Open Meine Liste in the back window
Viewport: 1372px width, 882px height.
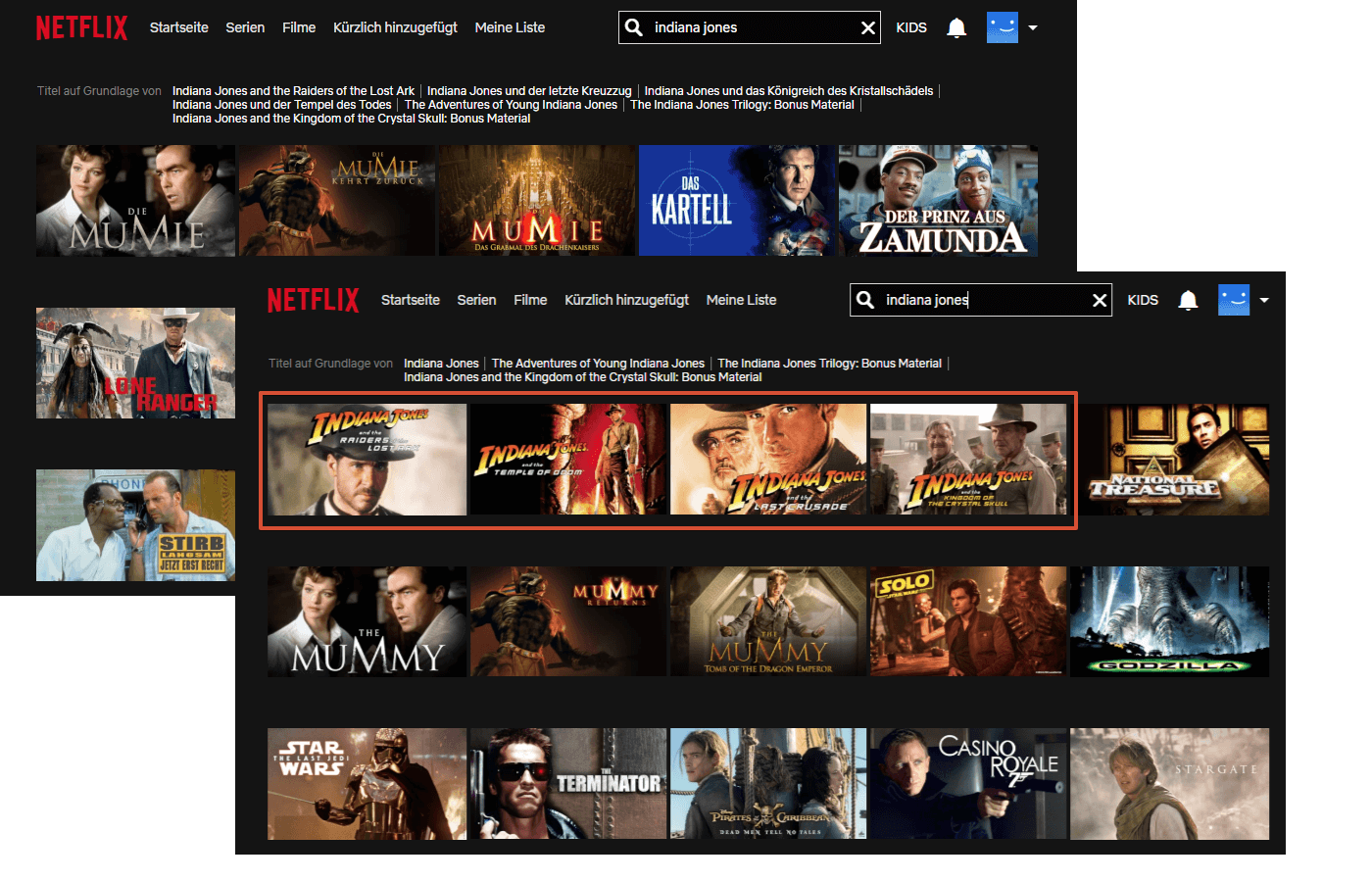pos(510,27)
